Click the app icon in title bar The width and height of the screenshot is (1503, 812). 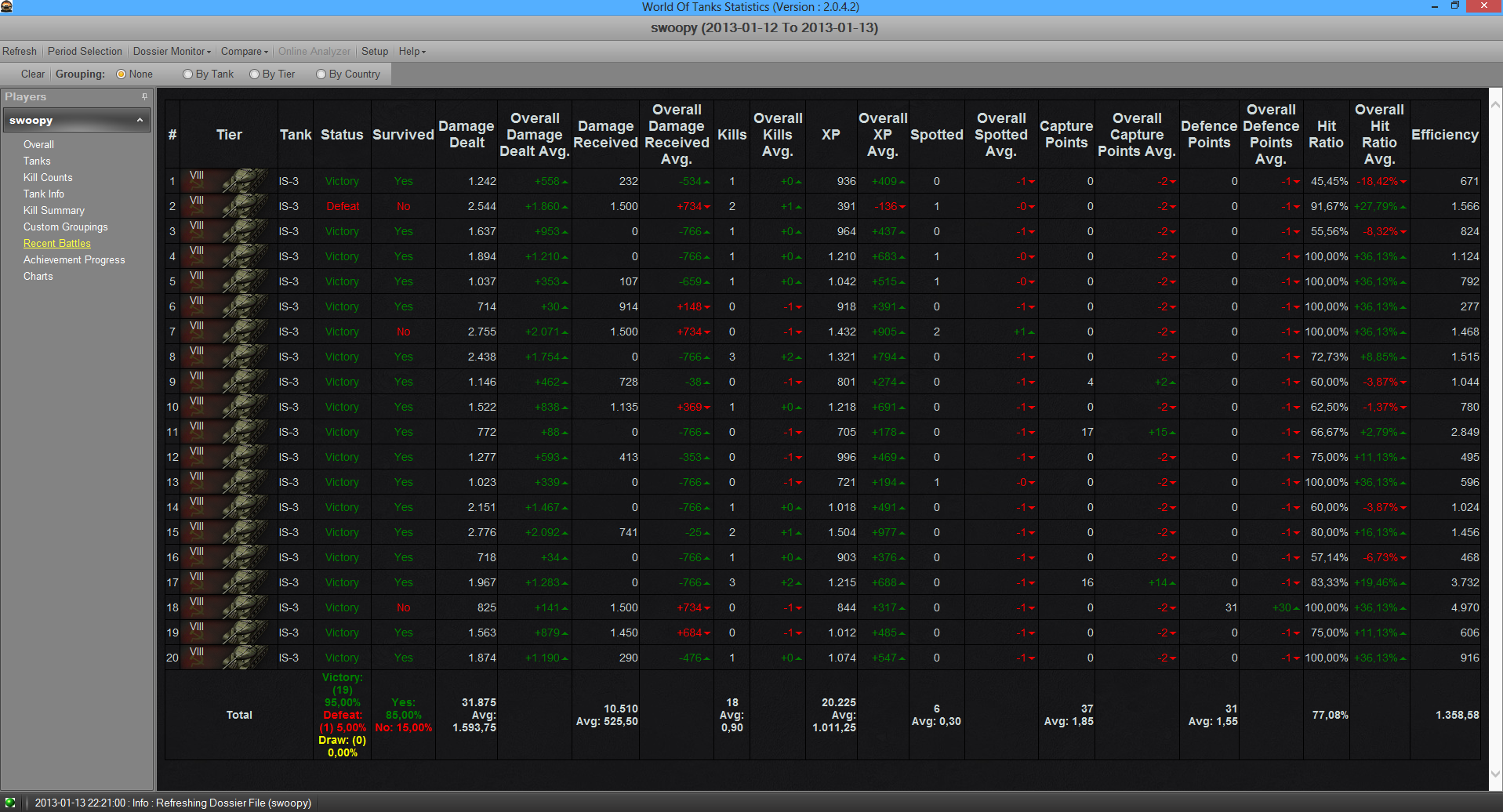[x=7, y=6]
